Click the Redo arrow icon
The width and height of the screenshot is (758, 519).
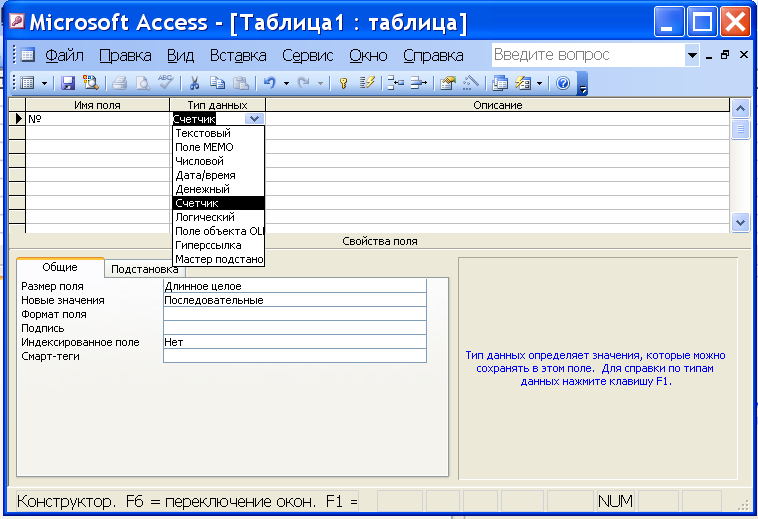coord(304,83)
